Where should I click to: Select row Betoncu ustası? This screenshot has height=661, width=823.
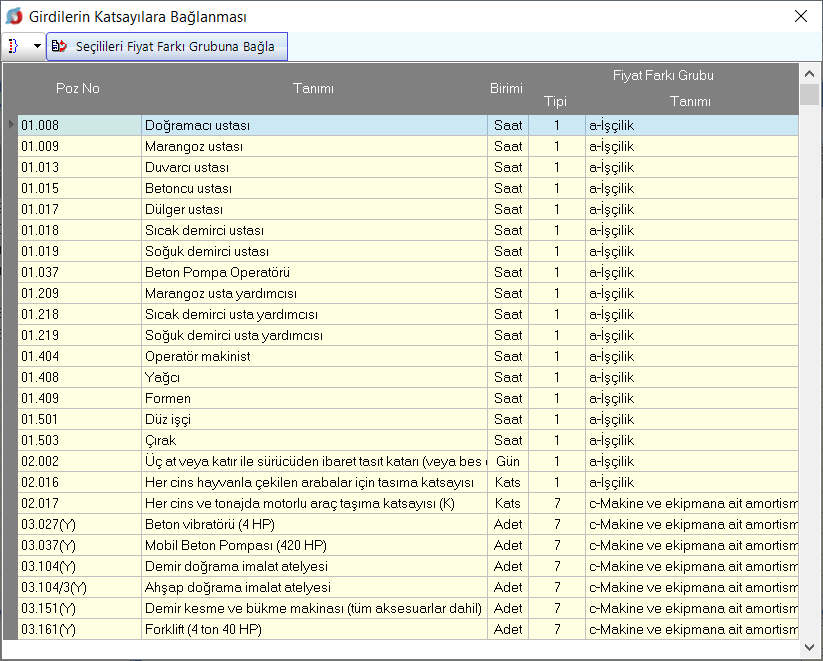tap(408, 188)
